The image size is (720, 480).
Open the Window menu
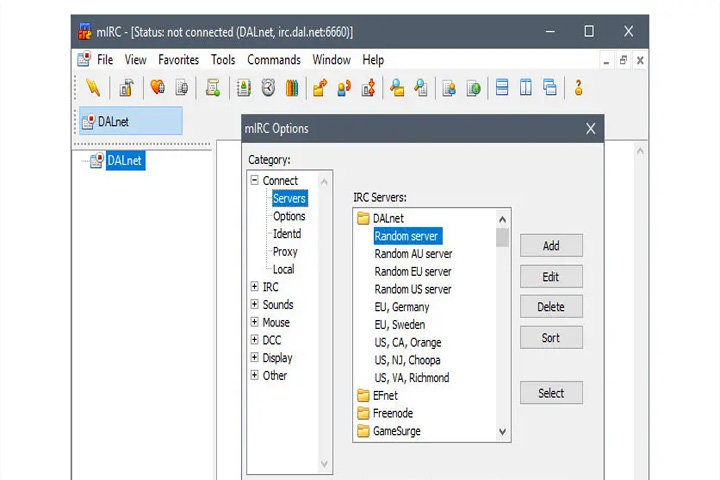(332, 60)
